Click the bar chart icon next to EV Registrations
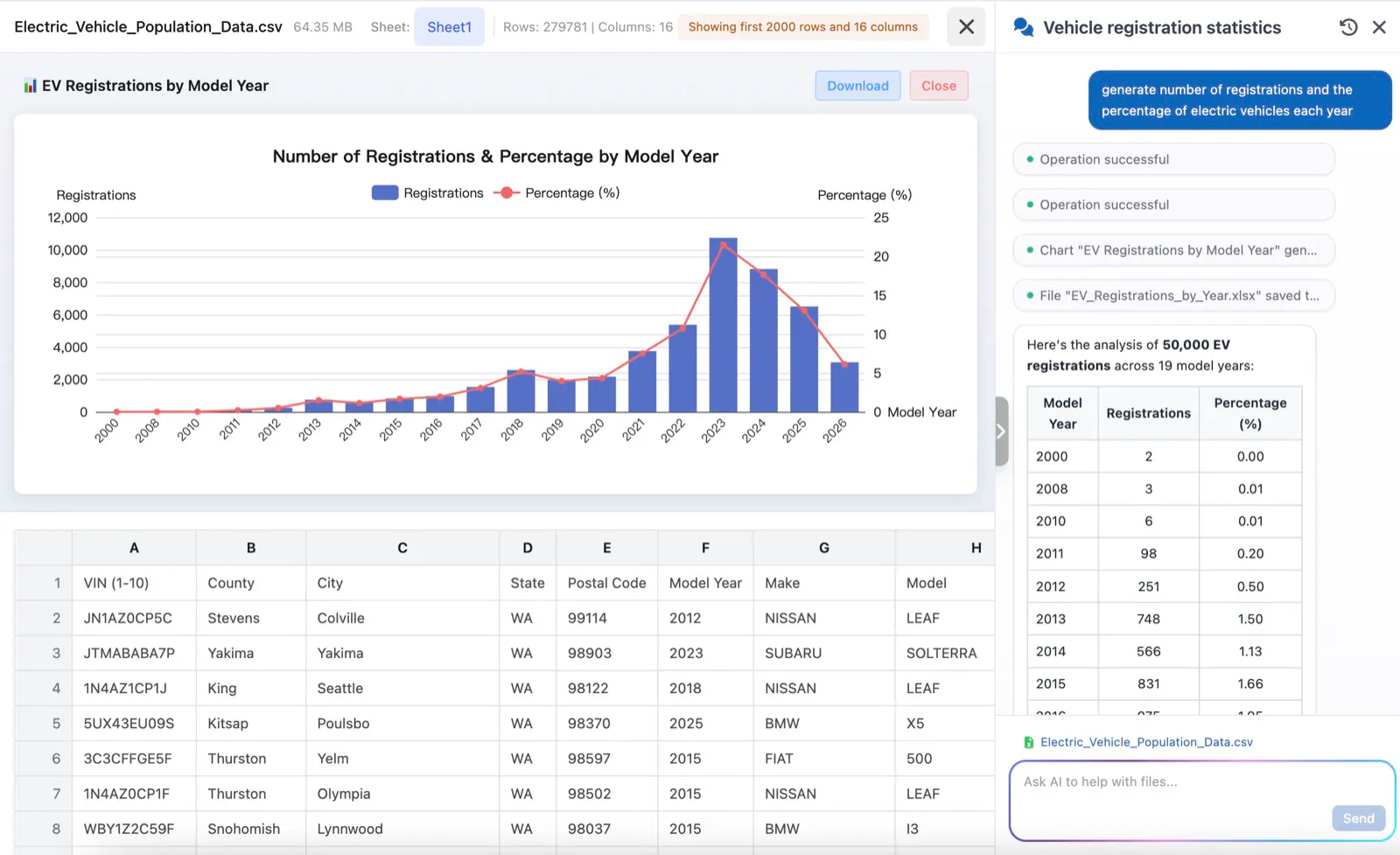Viewport: 1400px width, 855px height. [x=30, y=86]
